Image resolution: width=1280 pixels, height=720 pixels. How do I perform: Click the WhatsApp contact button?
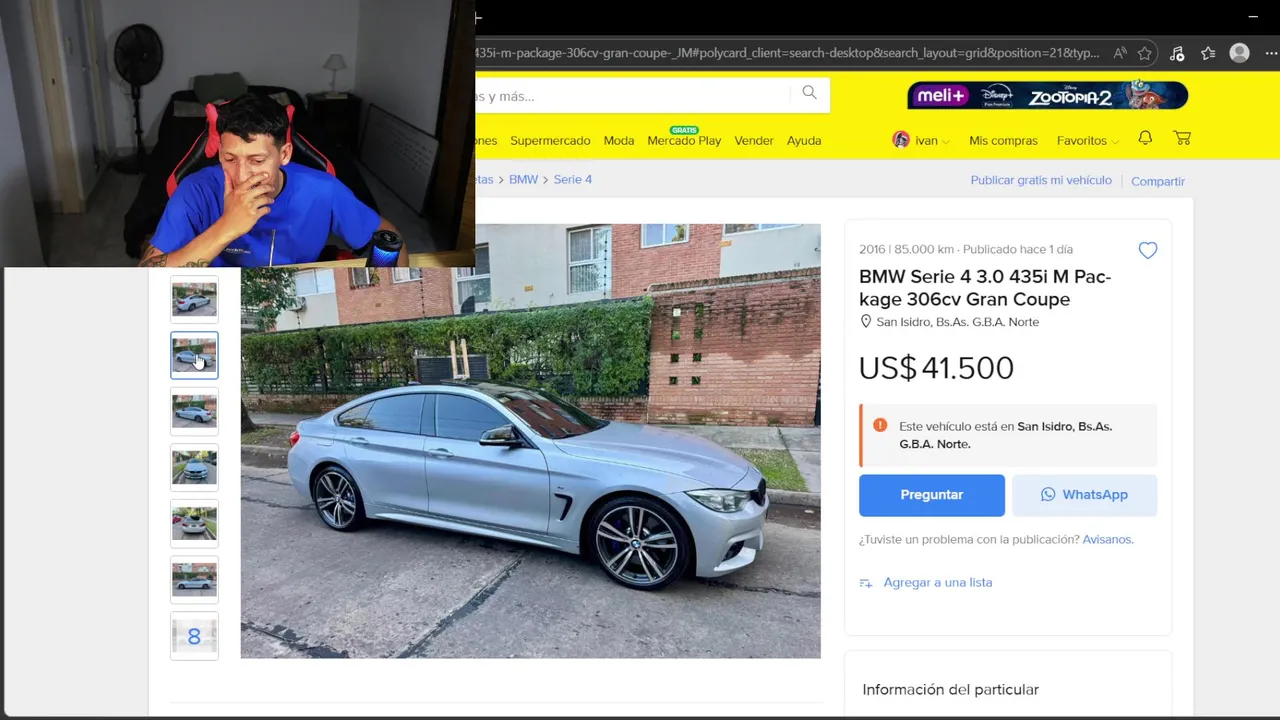[1084, 495]
